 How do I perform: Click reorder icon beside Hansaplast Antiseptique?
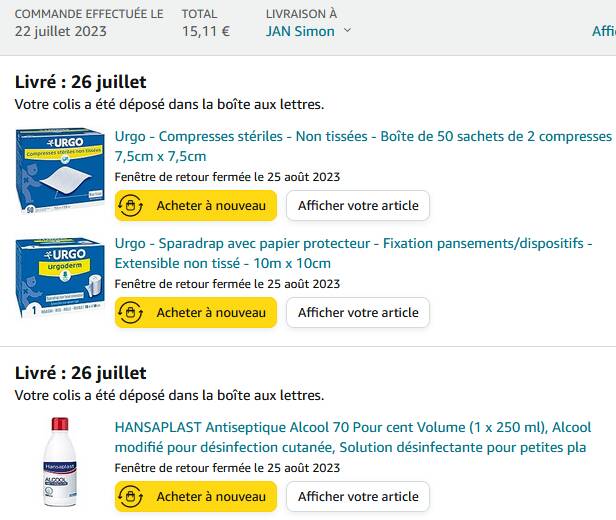point(130,496)
